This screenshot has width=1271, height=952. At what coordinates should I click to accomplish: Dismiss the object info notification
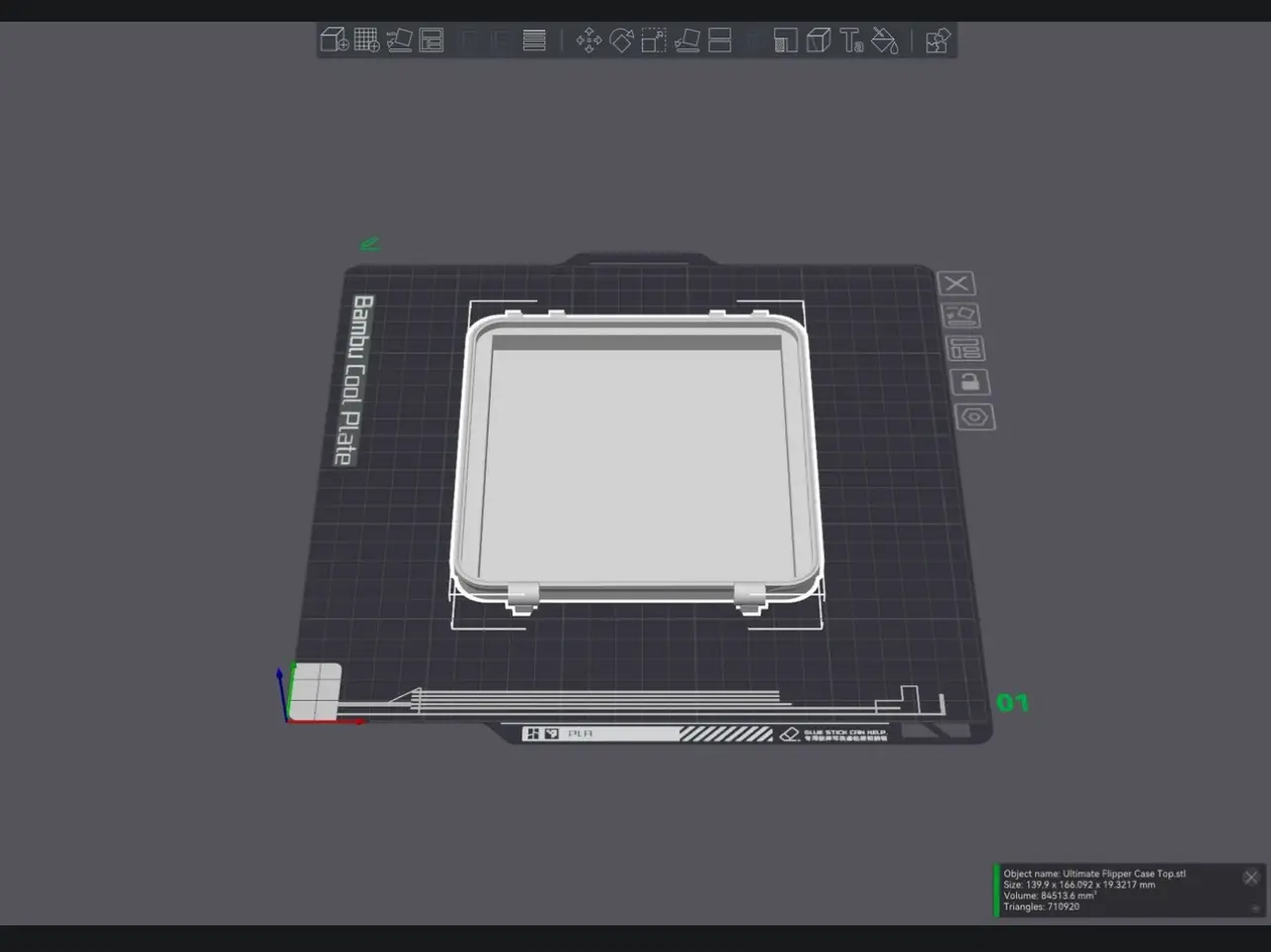point(1251,877)
